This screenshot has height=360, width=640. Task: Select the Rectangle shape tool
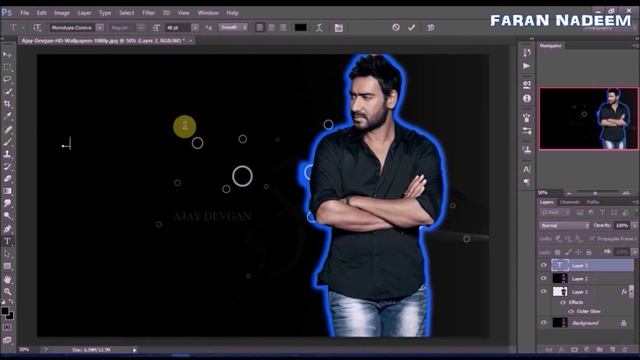coord(7,266)
